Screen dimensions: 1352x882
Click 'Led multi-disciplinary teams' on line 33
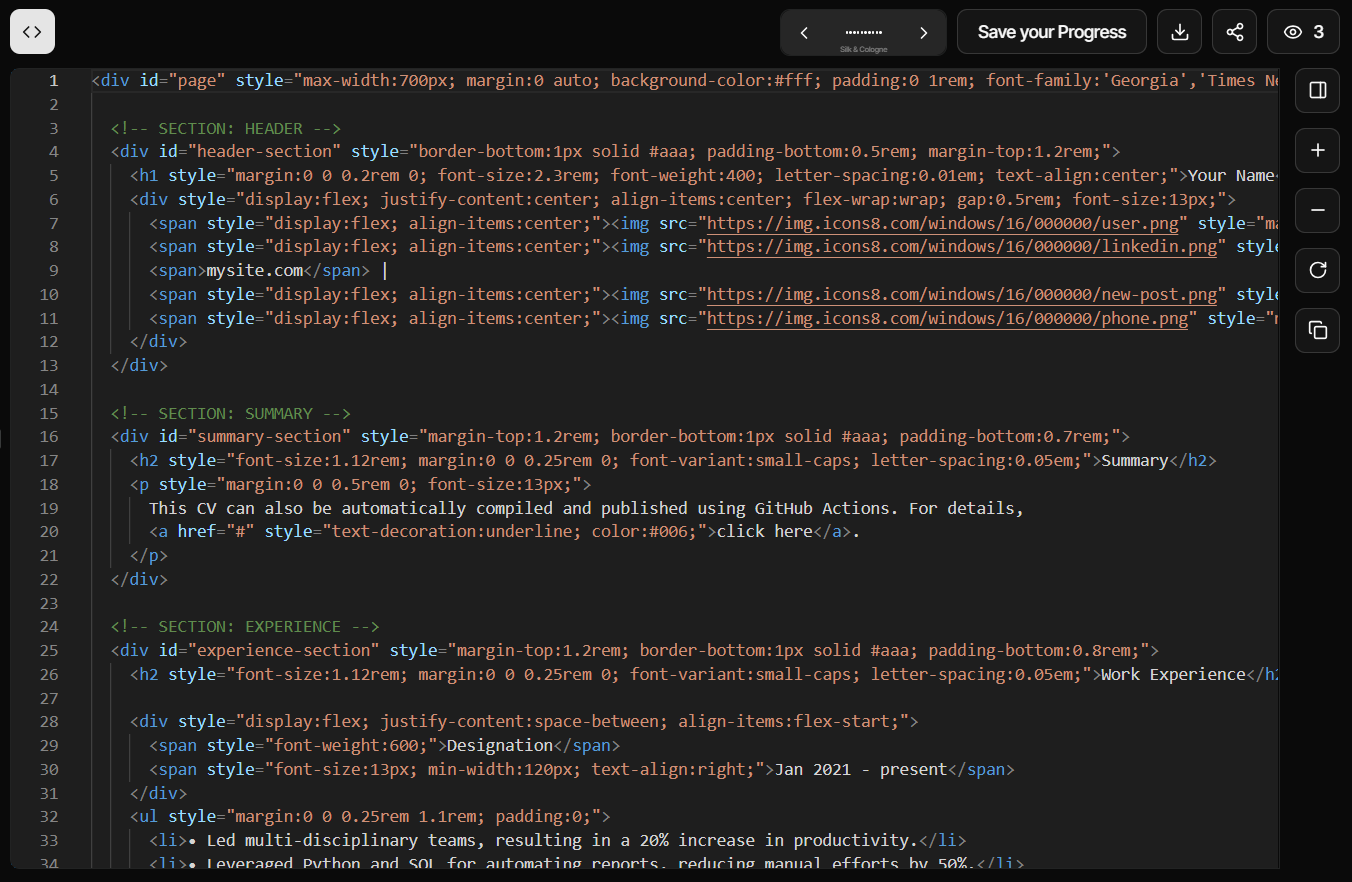[x=342, y=841]
